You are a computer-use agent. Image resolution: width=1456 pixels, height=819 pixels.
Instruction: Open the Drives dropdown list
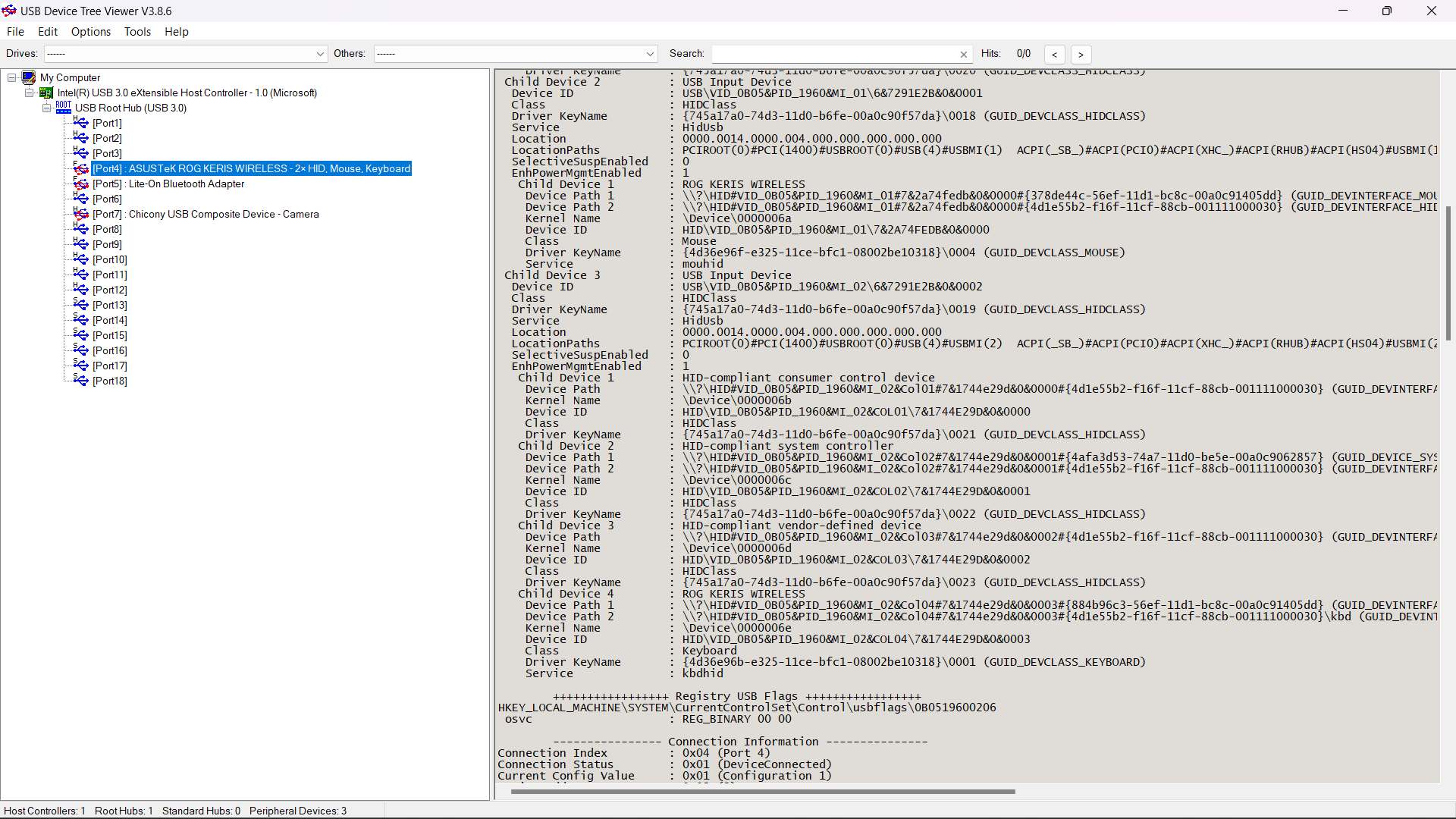320,54
